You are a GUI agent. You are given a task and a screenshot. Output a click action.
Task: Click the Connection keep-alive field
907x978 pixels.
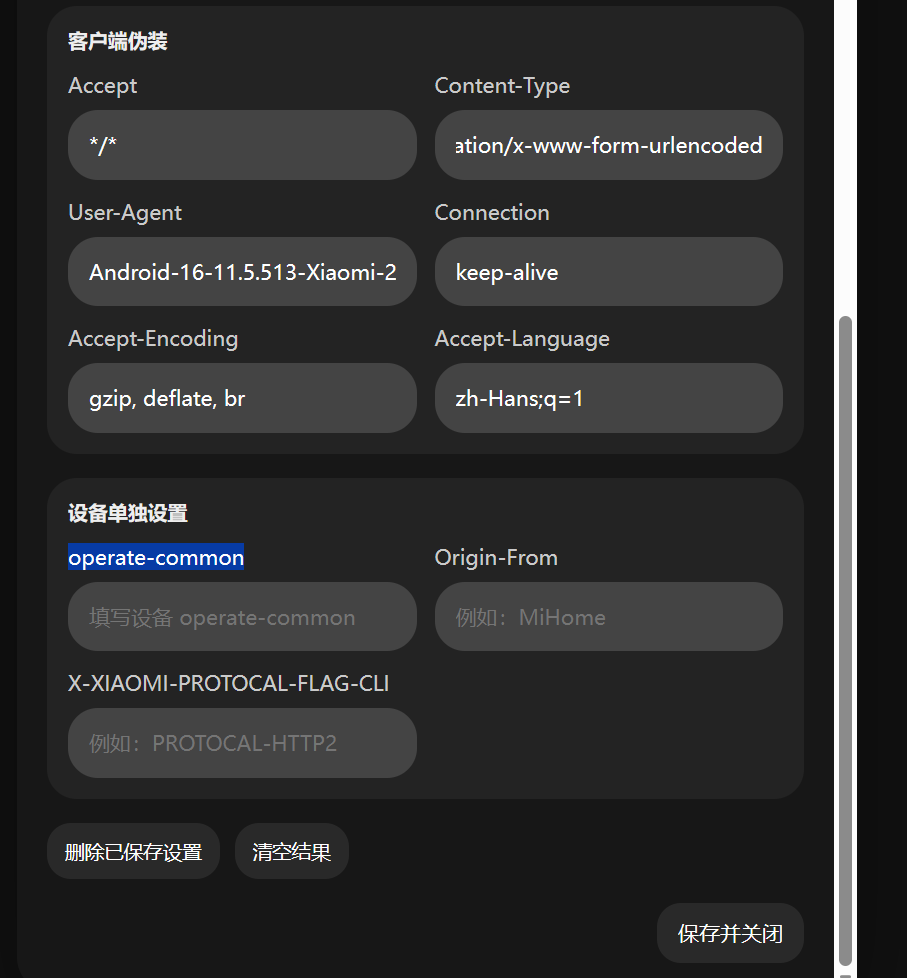(x=609, y=272)
